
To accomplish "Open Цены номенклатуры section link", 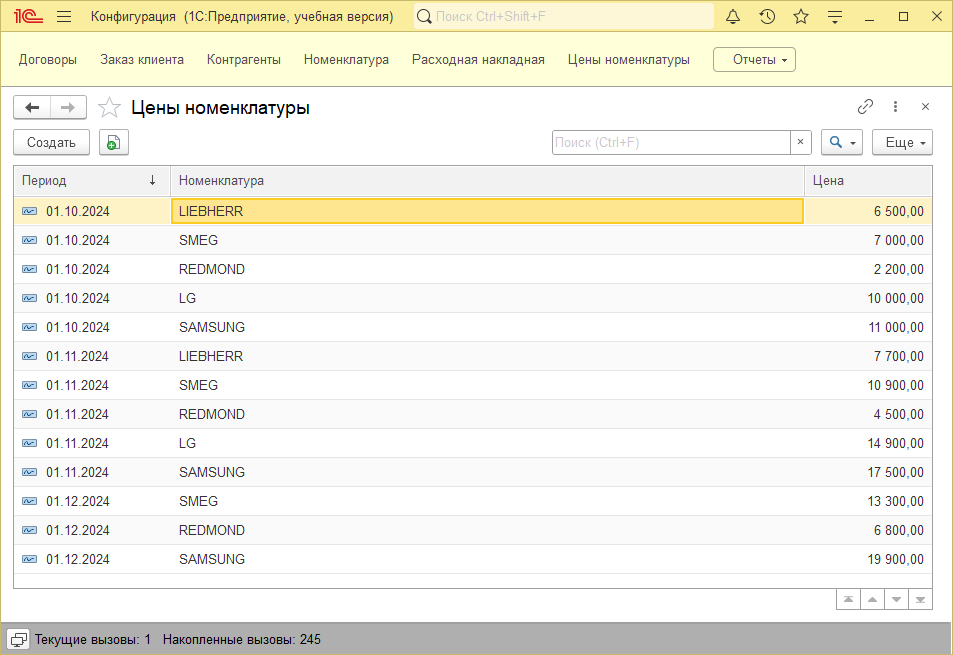I will click(x=628, y=60).
